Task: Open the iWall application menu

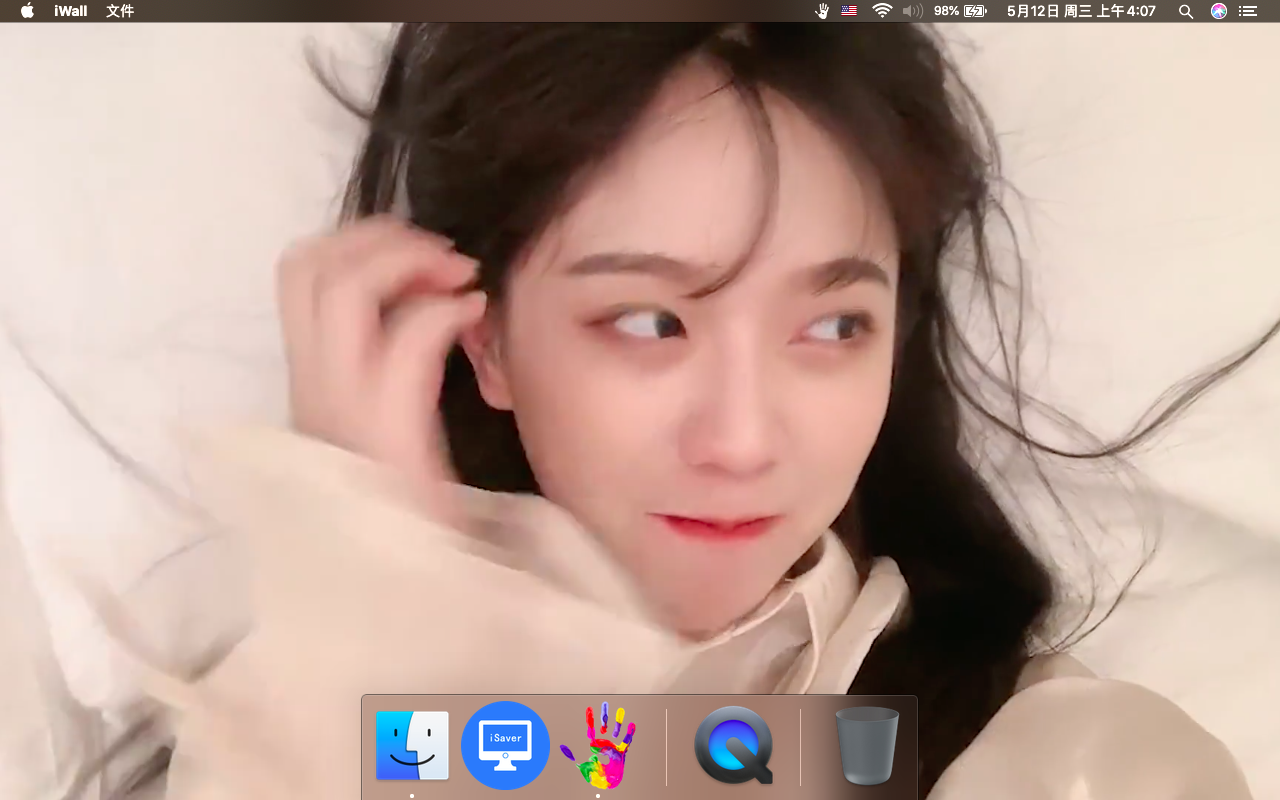Action: point(71,11)
